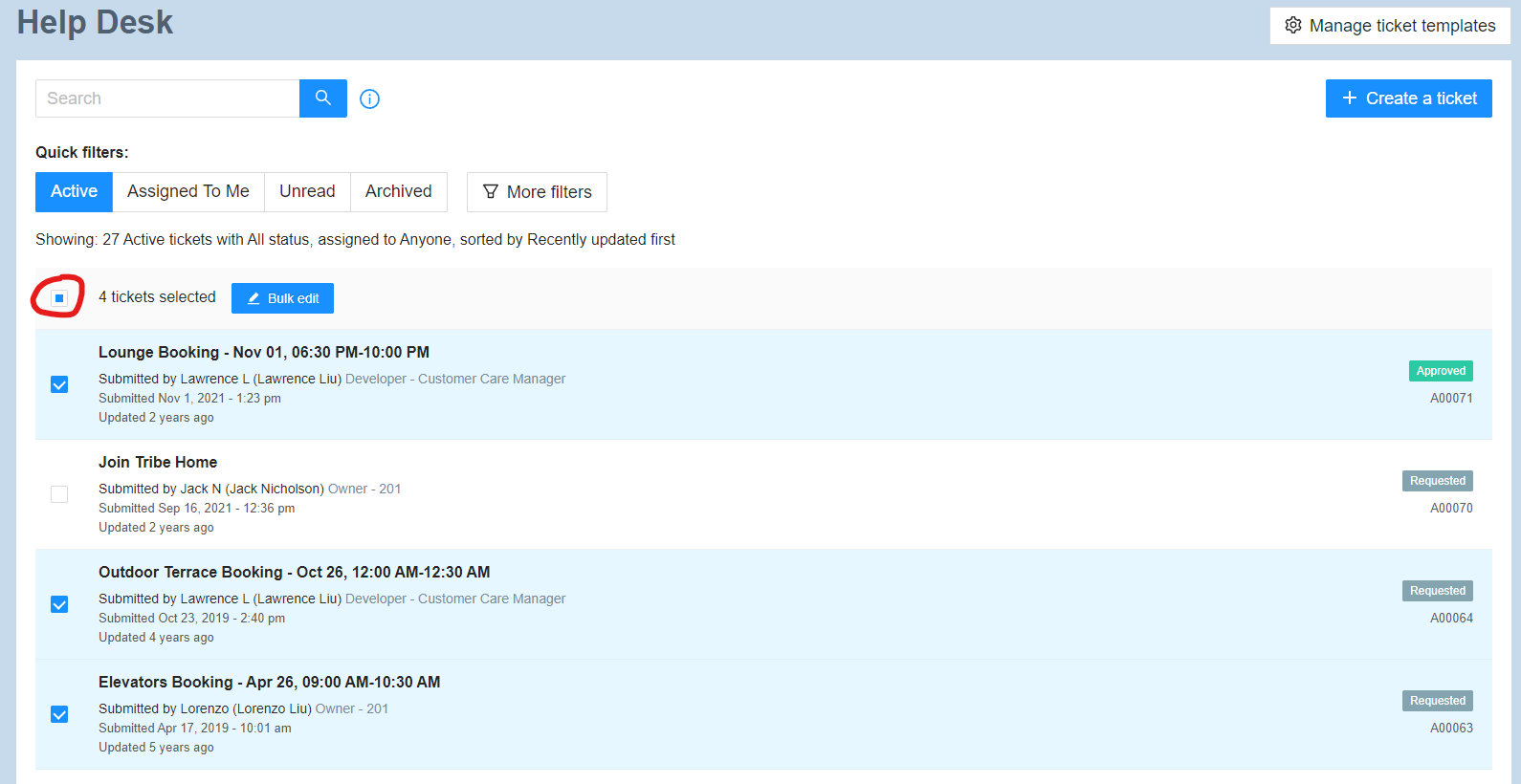1521x784 pixels.
Task: Click the Bulk edit button
Action: tap(282, 298)
